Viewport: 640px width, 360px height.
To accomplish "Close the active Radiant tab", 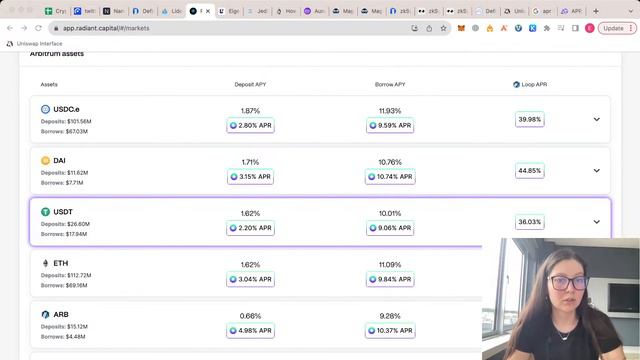I will click(208, 11).
